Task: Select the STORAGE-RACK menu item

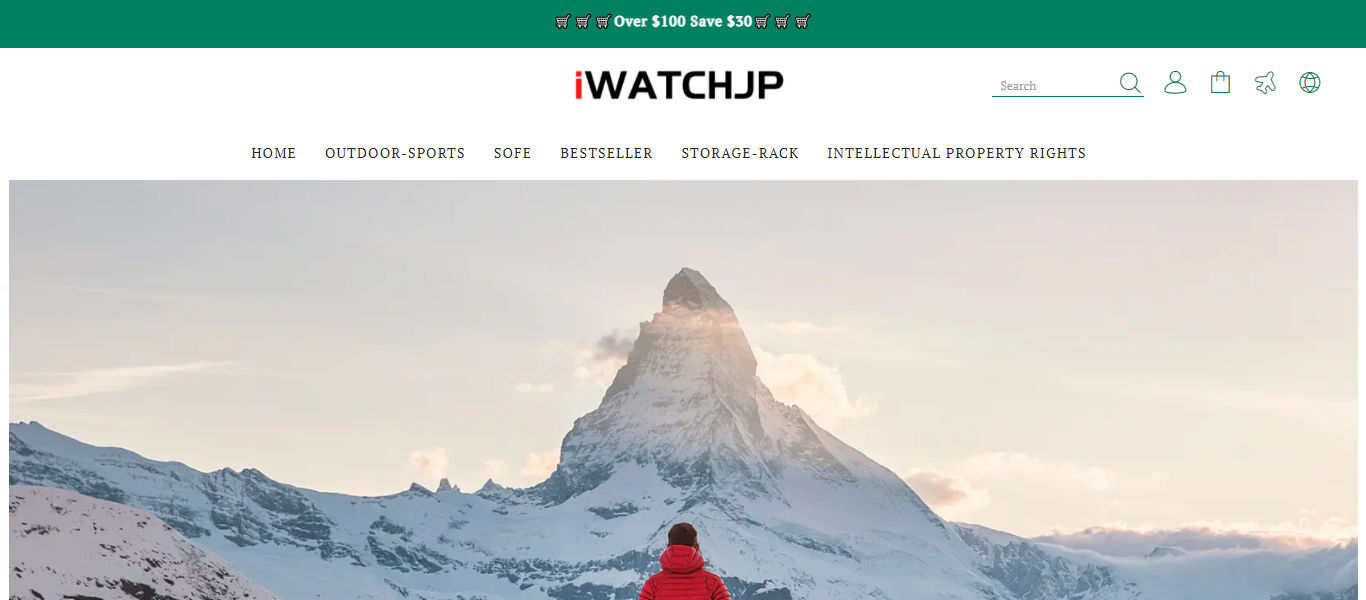Action: [740, 153]
